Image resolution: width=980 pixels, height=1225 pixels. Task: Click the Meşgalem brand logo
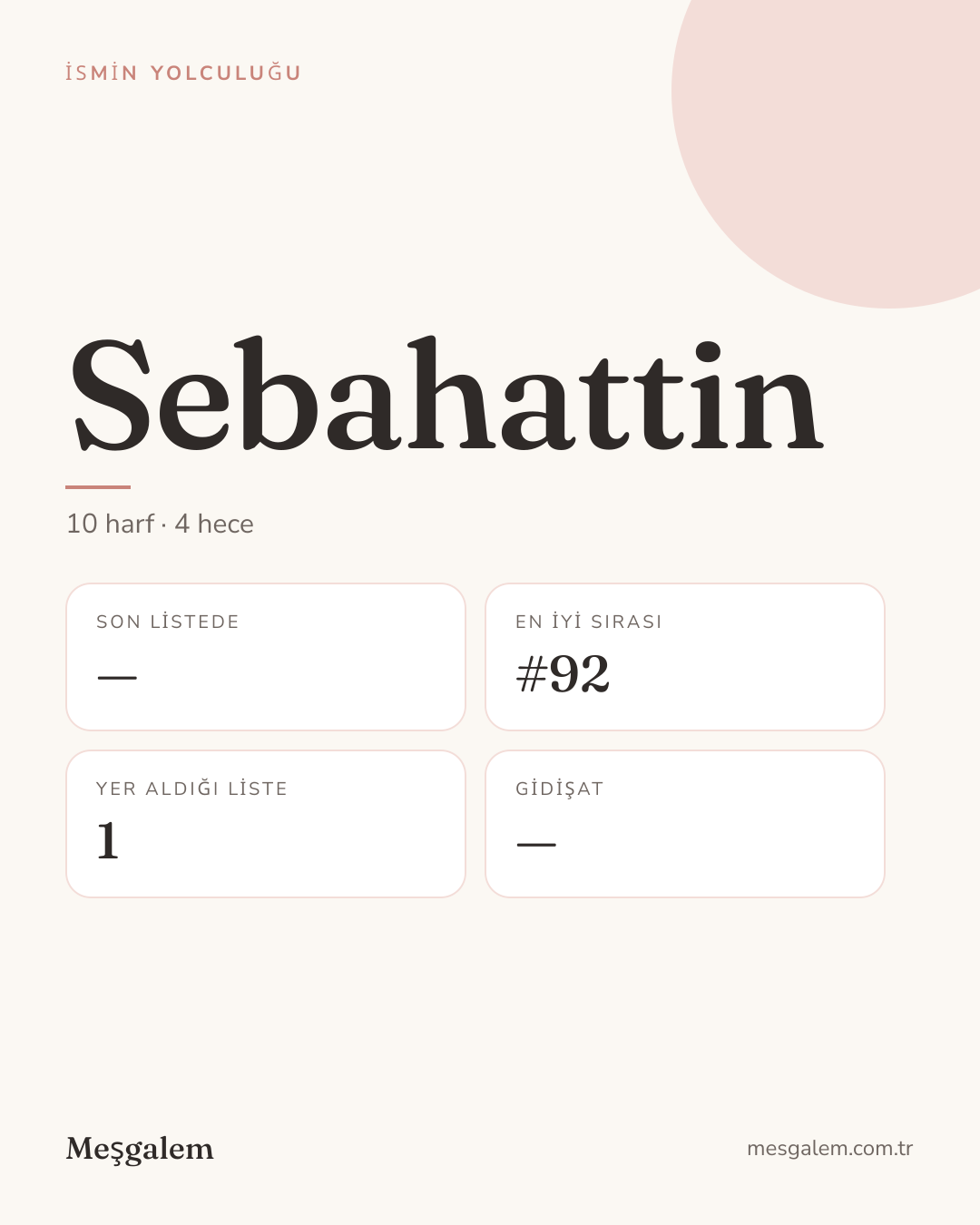pyautogui.click(x=140, y=1149)
